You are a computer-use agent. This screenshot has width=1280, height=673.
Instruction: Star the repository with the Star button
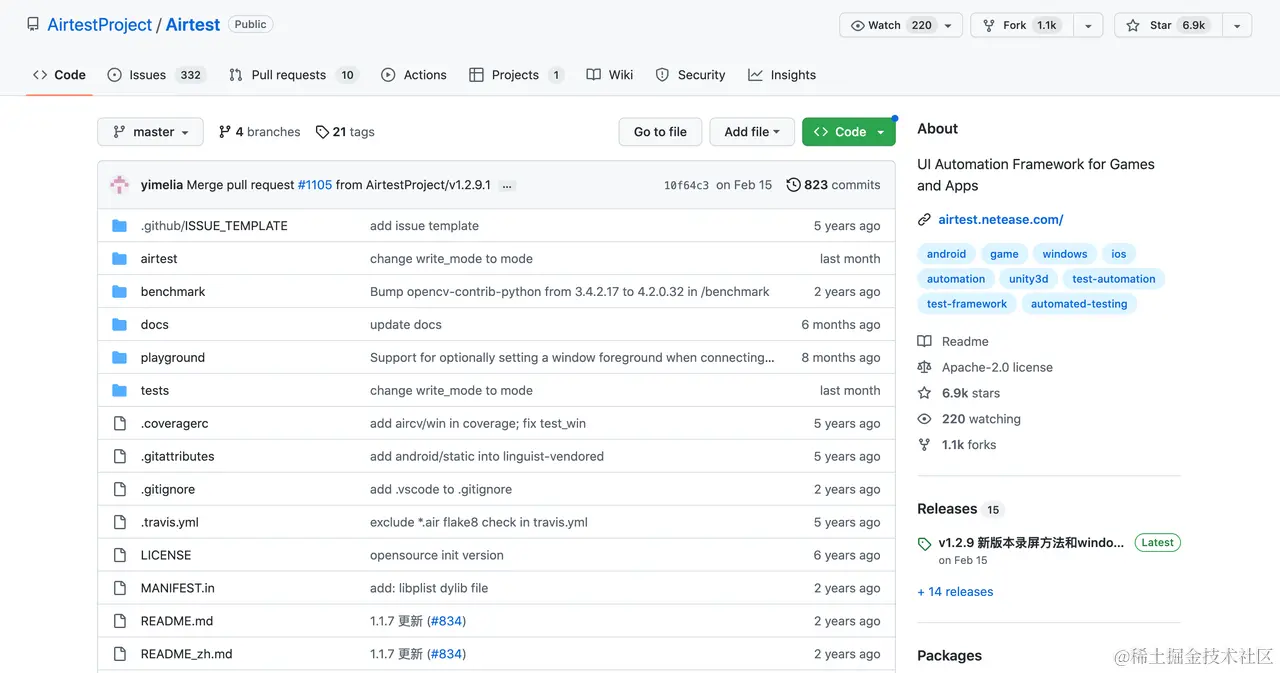click(x=1167, y=25)
